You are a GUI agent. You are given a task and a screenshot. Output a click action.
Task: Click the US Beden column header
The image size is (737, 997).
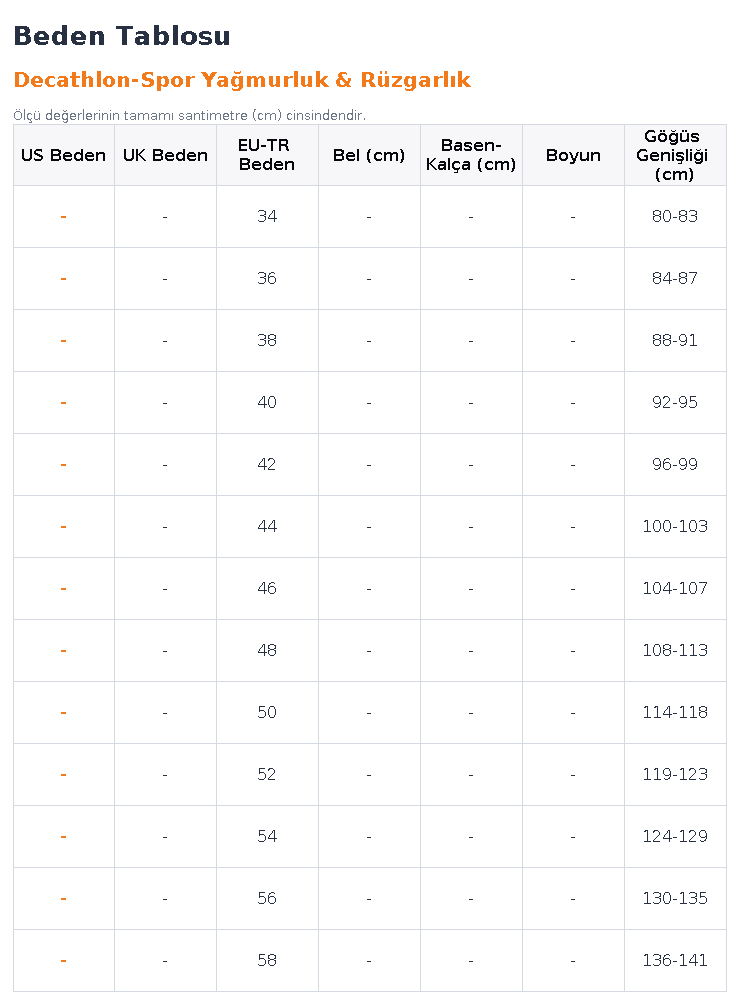64,155
